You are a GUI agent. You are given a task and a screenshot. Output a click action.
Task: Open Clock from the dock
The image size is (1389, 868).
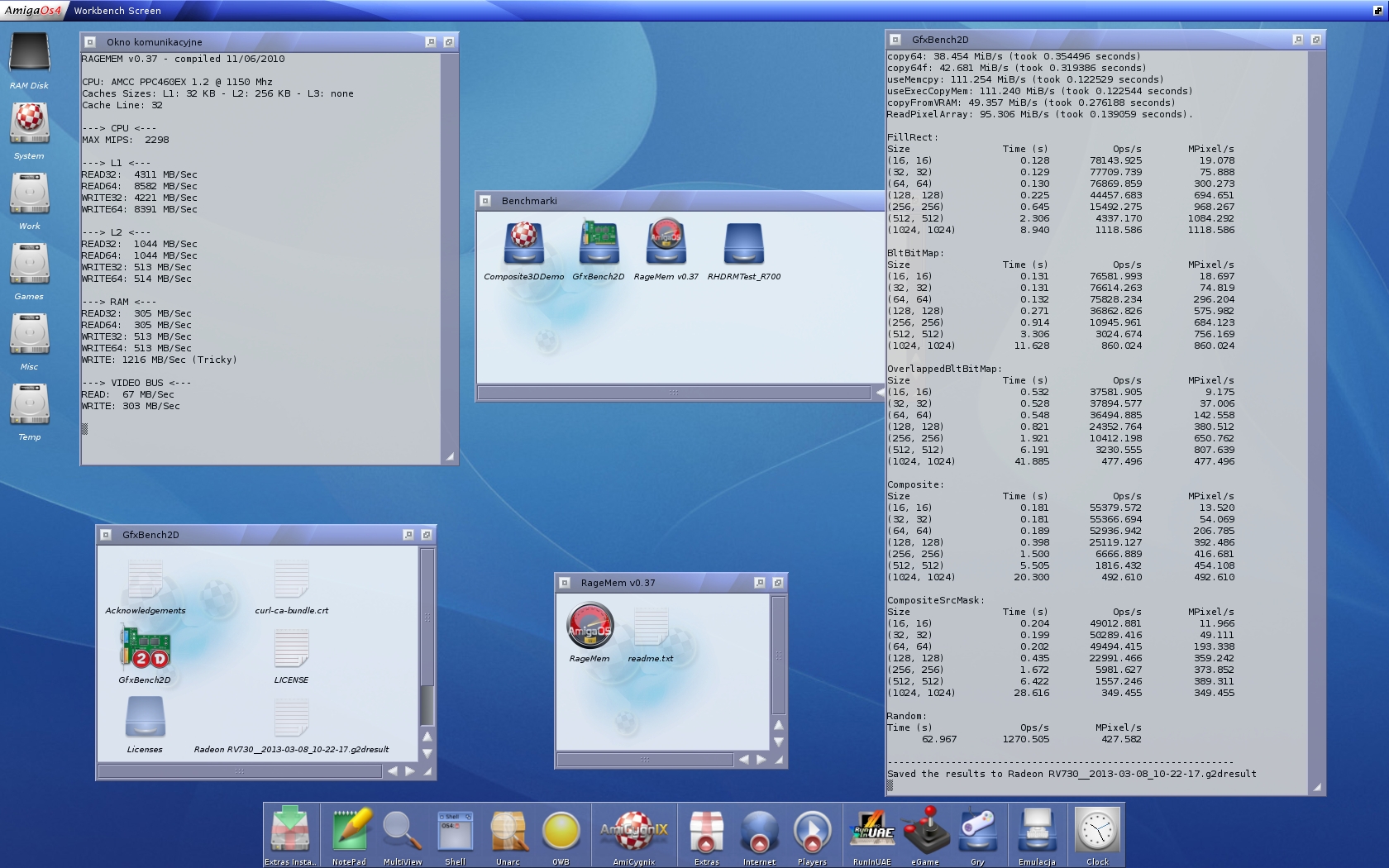[1097, 830]
